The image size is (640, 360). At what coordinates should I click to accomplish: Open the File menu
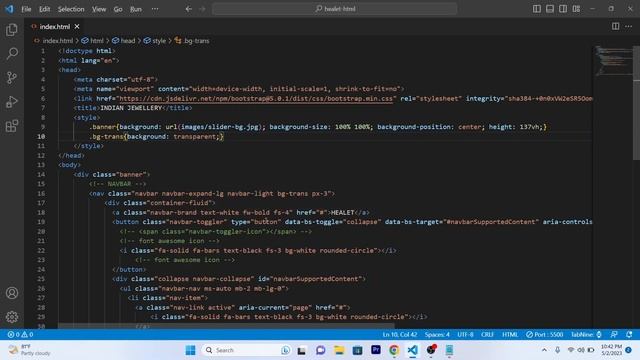(26, 9)
